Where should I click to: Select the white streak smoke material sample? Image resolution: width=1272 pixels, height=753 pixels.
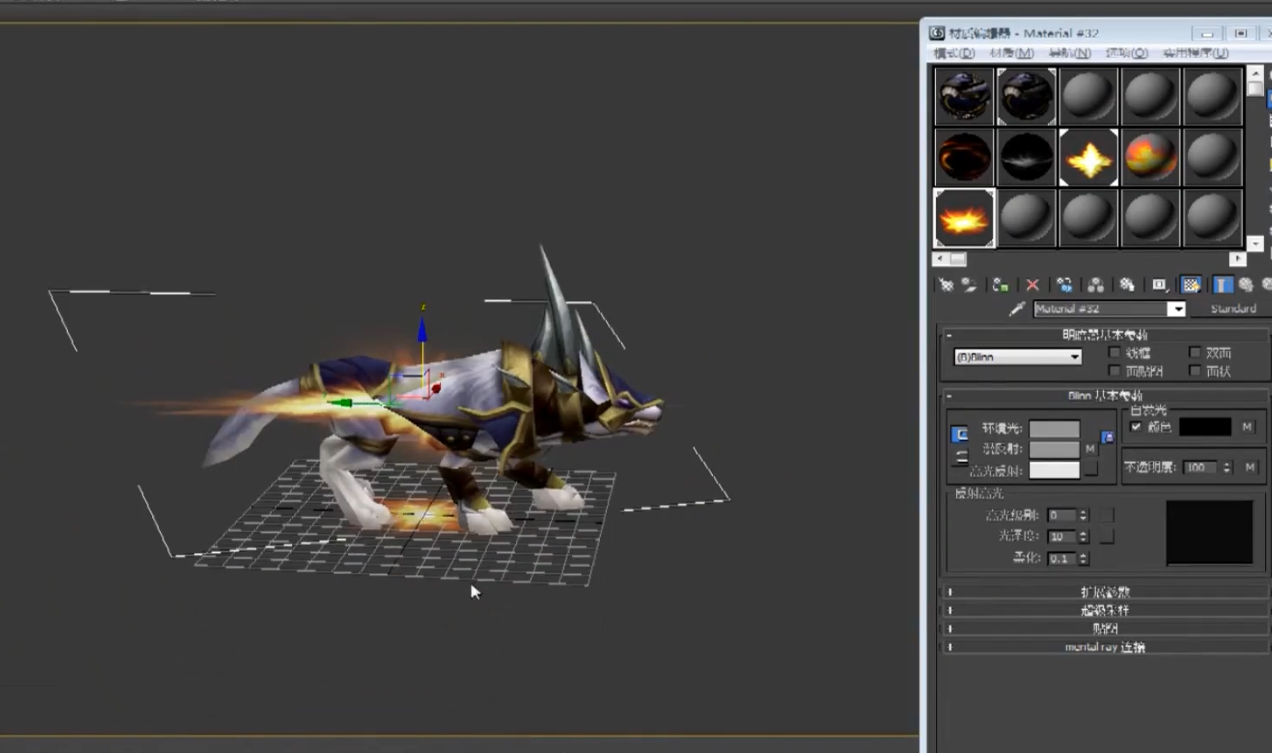point(1026,157)
